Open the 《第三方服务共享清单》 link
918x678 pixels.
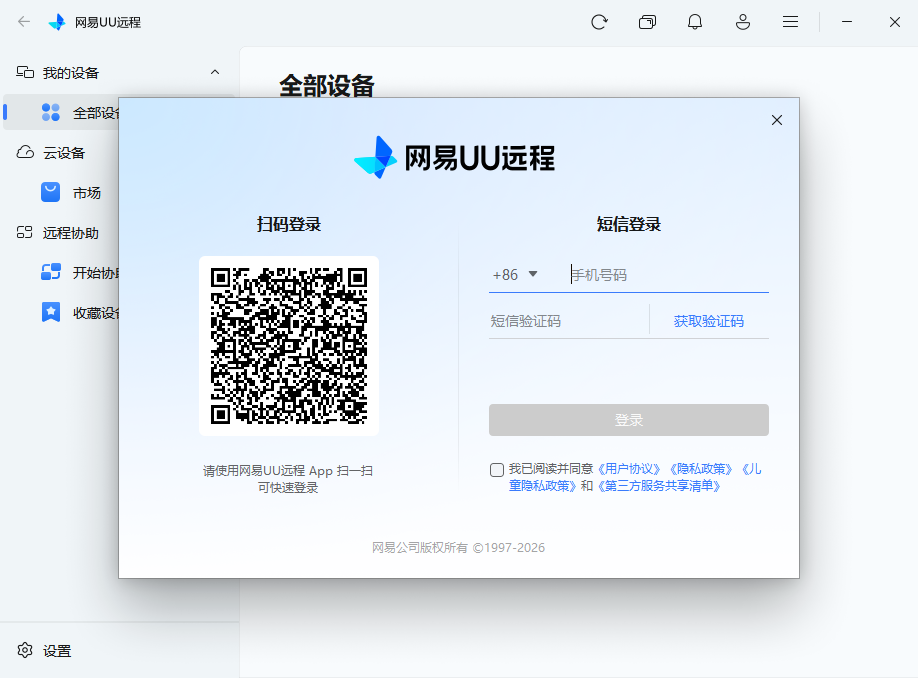[658, 486]
